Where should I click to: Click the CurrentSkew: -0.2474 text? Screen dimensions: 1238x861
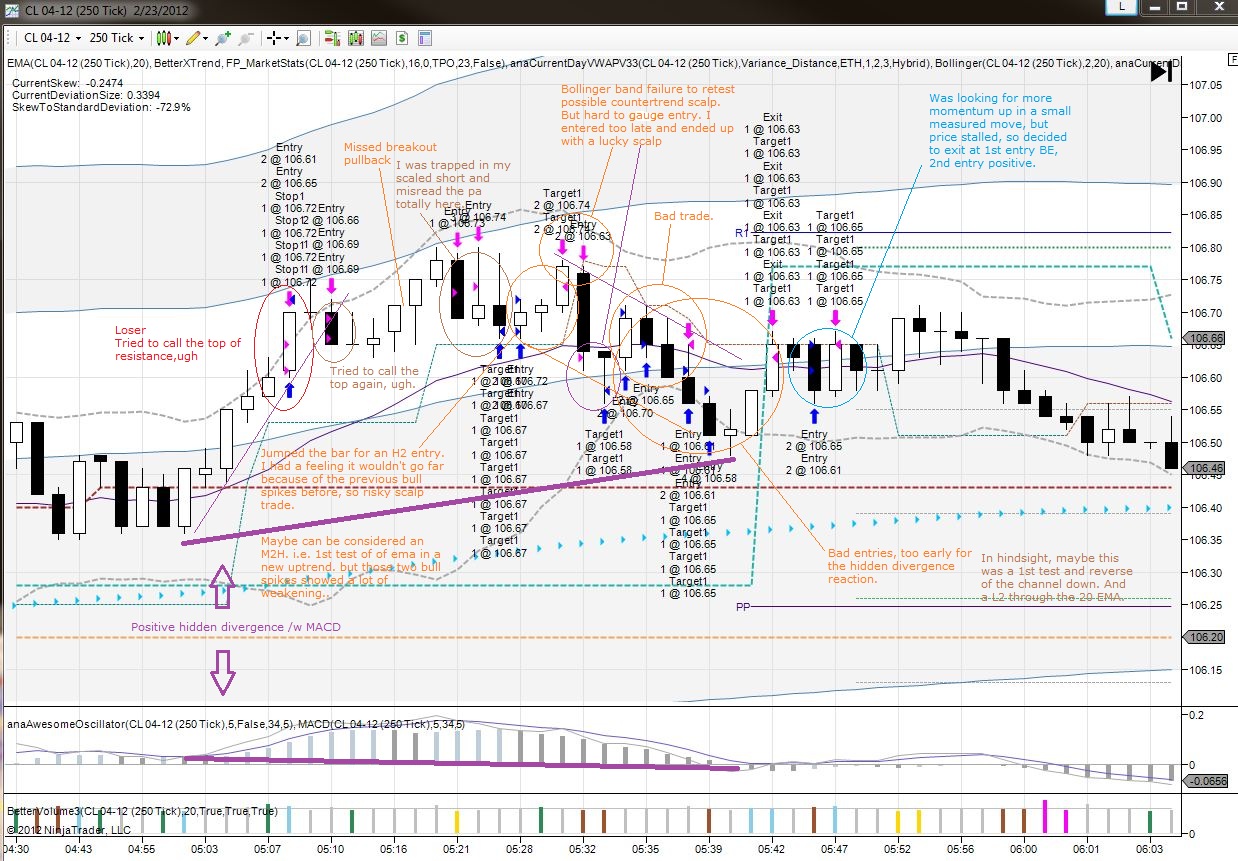[66, 83]
